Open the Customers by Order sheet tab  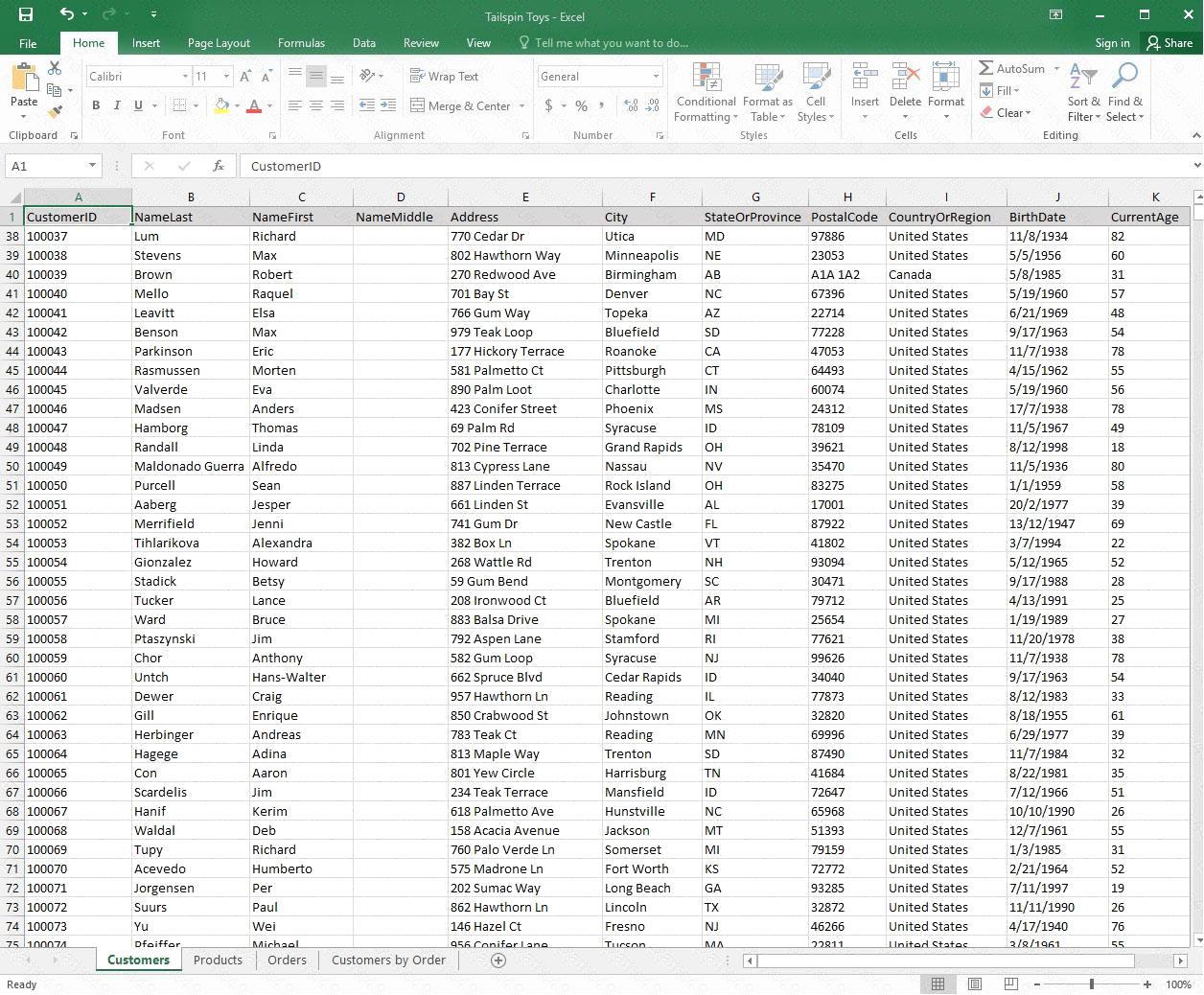point(388,960)
